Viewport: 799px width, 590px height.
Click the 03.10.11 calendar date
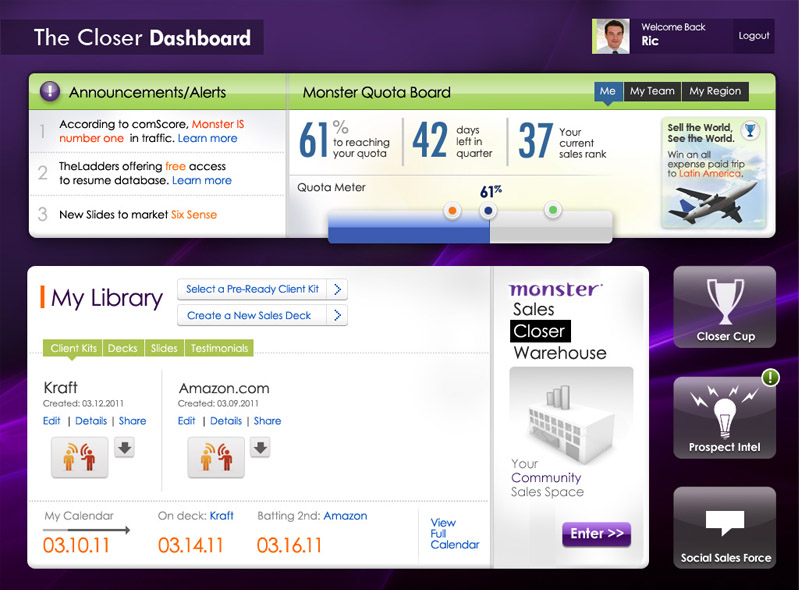click(x=76, y=545)
